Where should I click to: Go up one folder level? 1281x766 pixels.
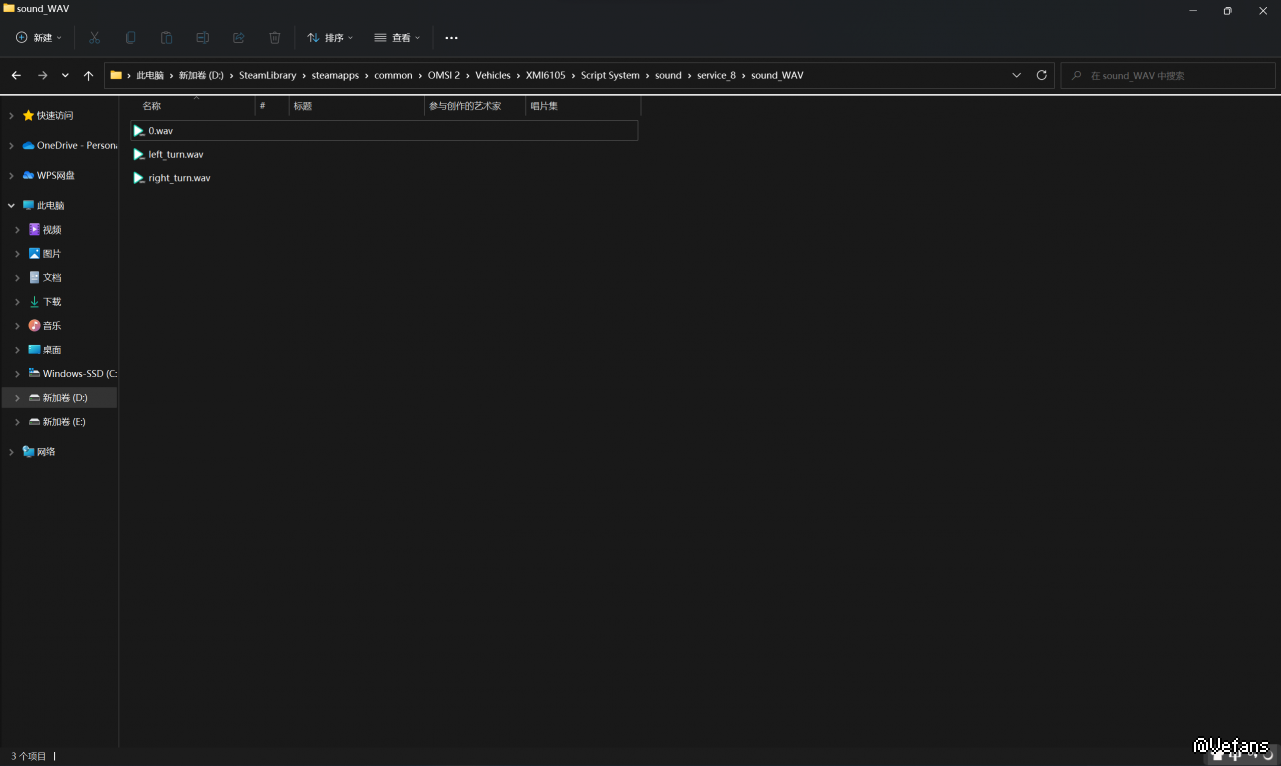pyautogui.click(x=88, y=76)
